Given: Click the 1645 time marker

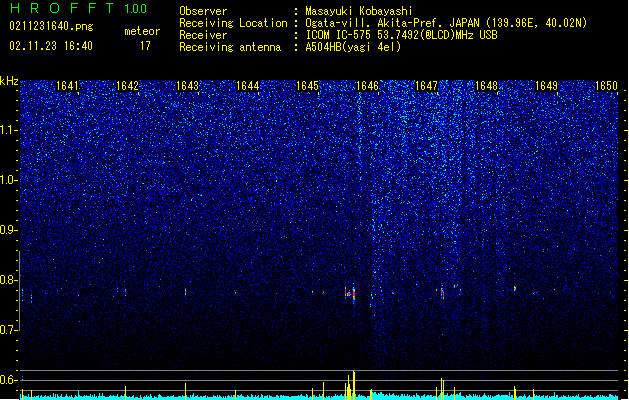Looking at the screenshot, I should [x=307, y=86].
